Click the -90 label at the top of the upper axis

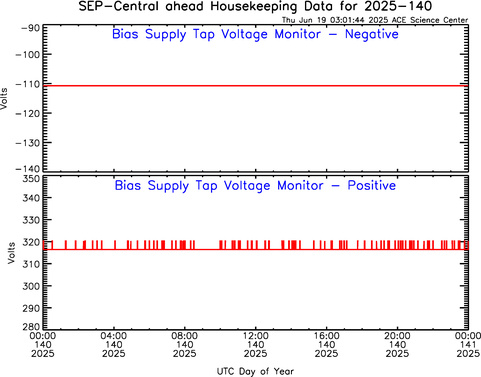coord(31,28)
